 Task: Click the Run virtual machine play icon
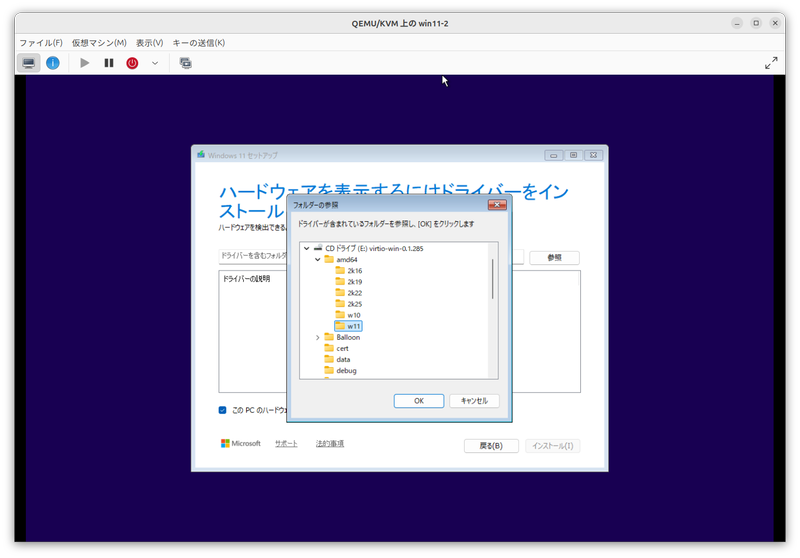pyautogui.click(x=85, y=63)
